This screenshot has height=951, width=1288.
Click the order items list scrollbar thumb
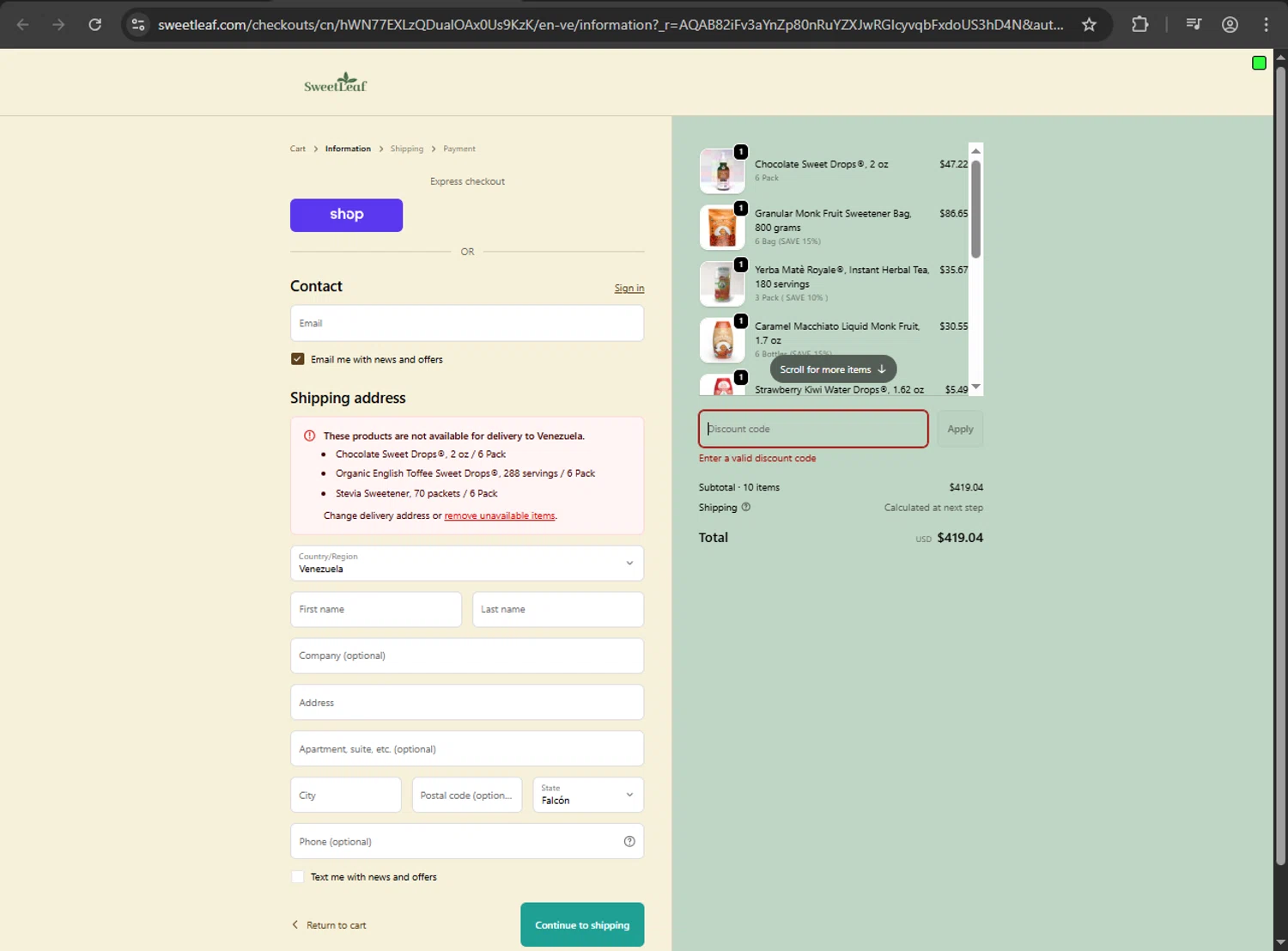click(975, 209)
